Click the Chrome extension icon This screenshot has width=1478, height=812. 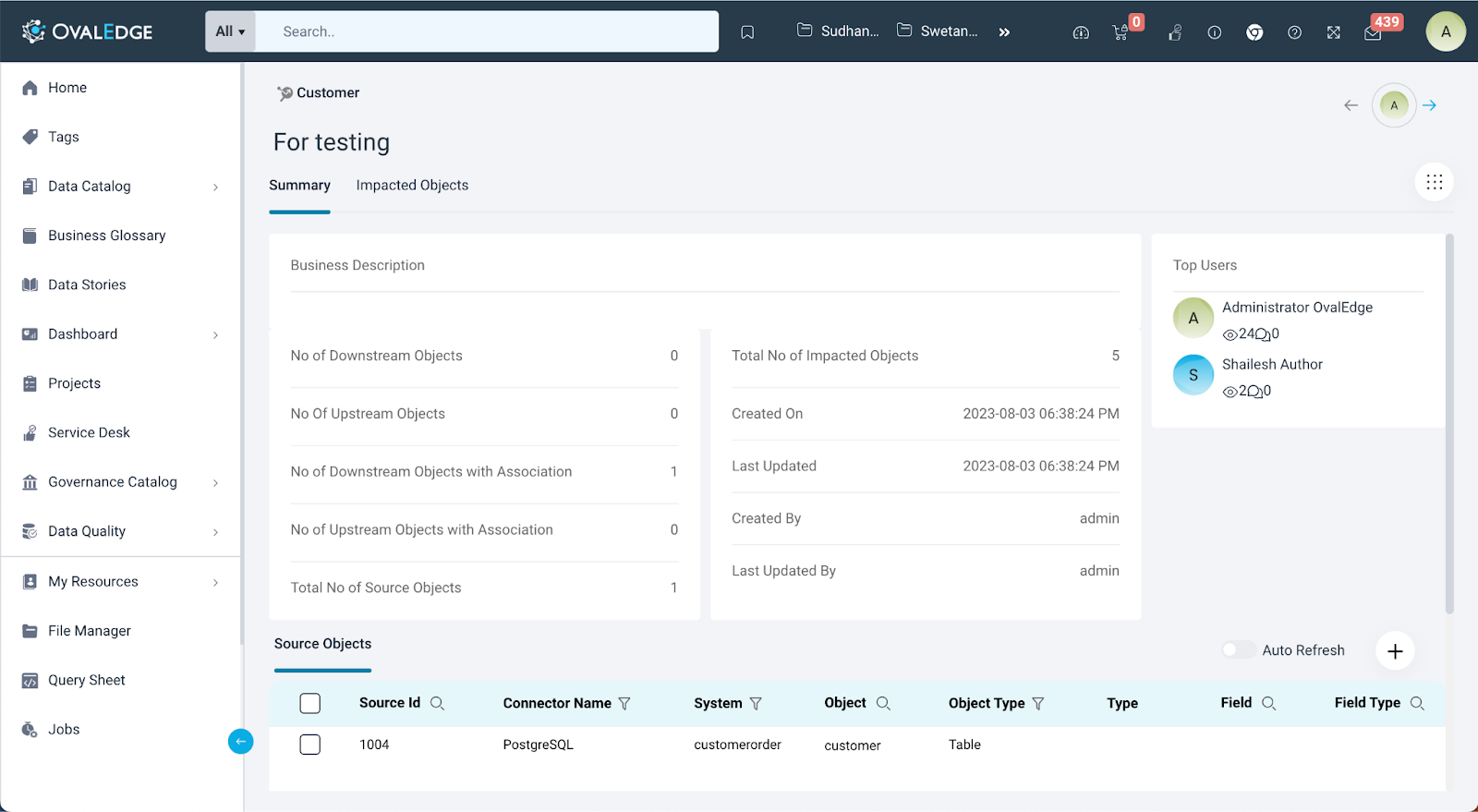click(1254, 32)
